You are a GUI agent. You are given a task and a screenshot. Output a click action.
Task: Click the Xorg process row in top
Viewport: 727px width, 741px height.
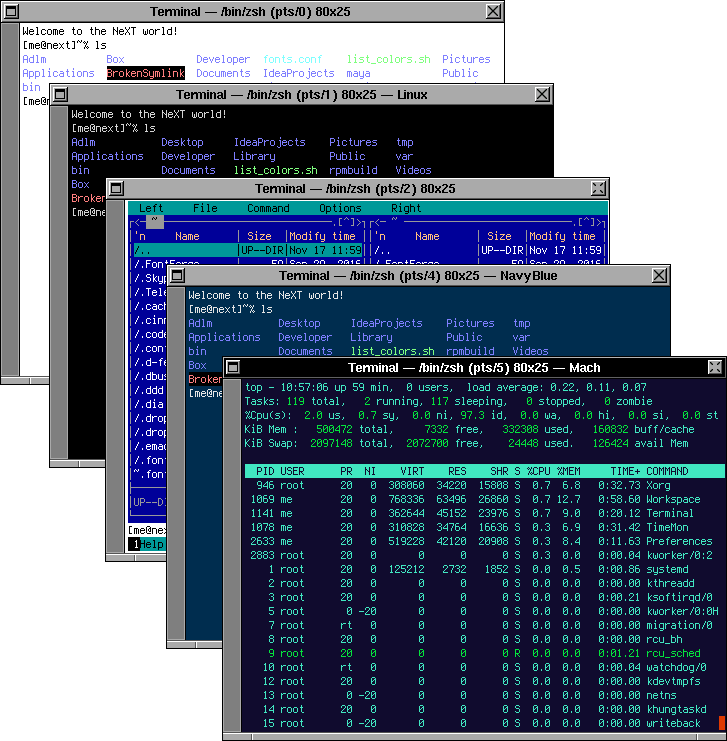point(485,485)
